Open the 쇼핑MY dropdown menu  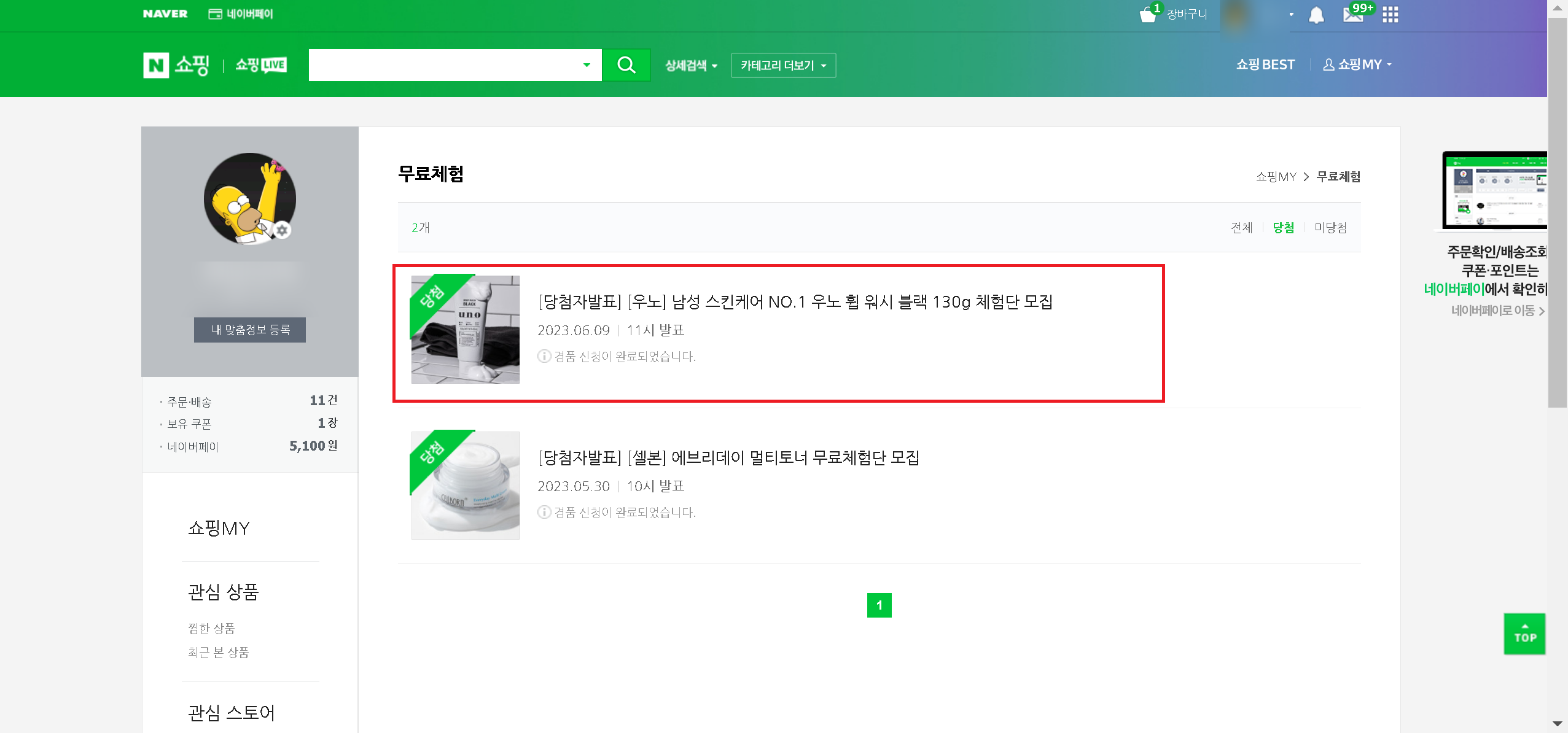[x=1357, y=64]
